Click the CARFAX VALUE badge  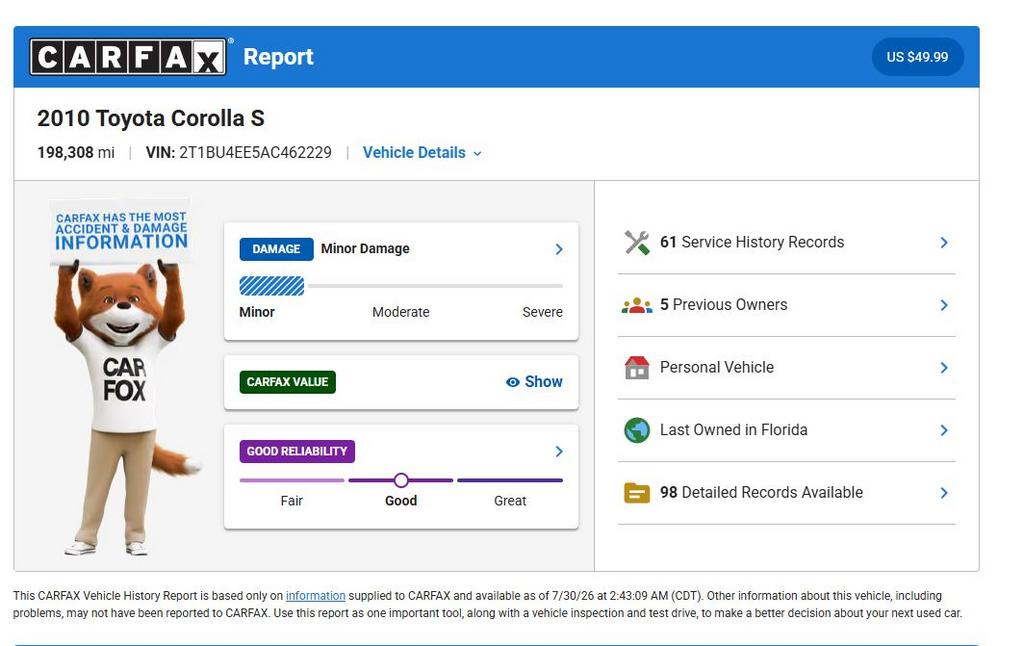coord(287,382)
